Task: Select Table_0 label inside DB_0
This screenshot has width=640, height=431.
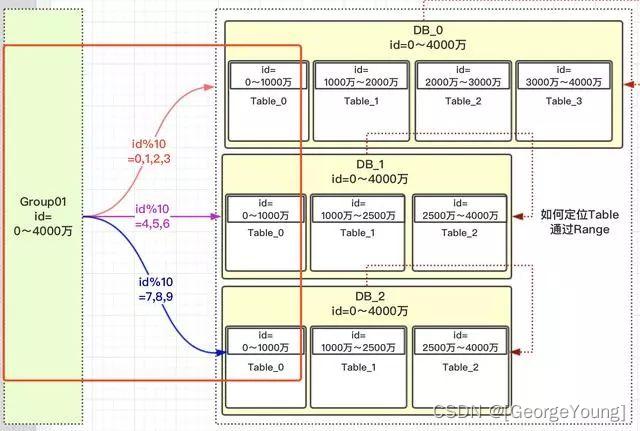Action: tap(269, 101)
